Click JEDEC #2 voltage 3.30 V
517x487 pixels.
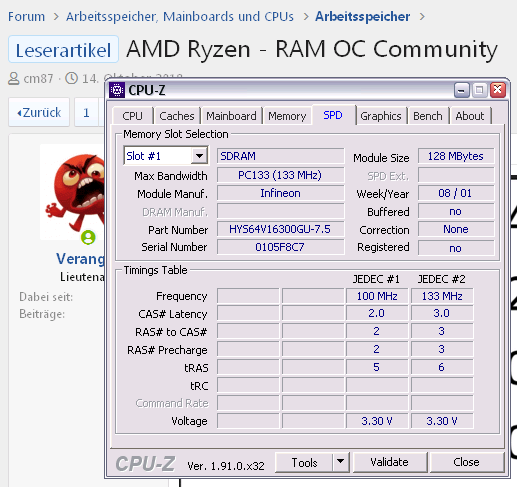(x=442, y=421)
